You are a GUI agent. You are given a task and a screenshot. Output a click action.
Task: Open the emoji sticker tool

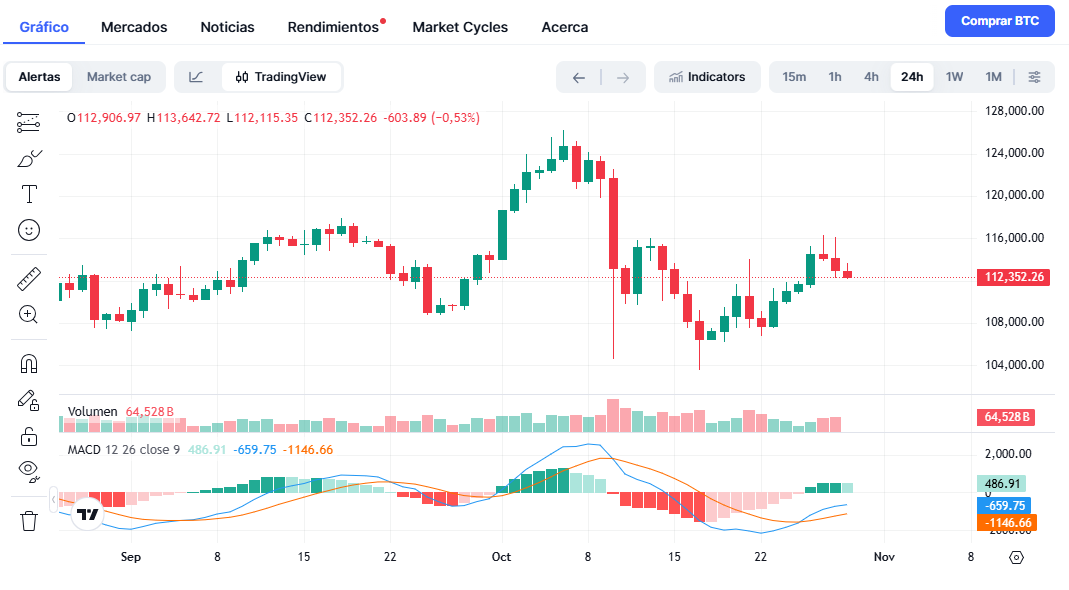[x=29, y=230]
